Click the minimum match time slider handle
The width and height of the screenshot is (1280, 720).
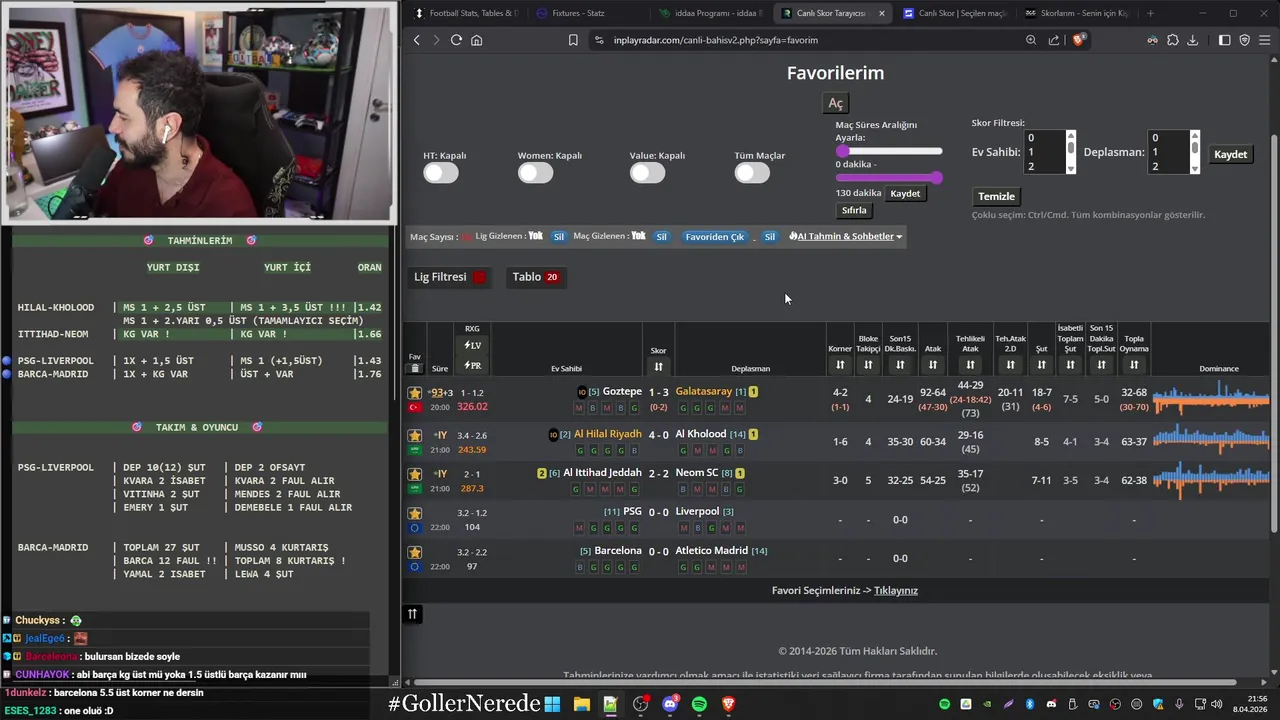click(842, 151)
